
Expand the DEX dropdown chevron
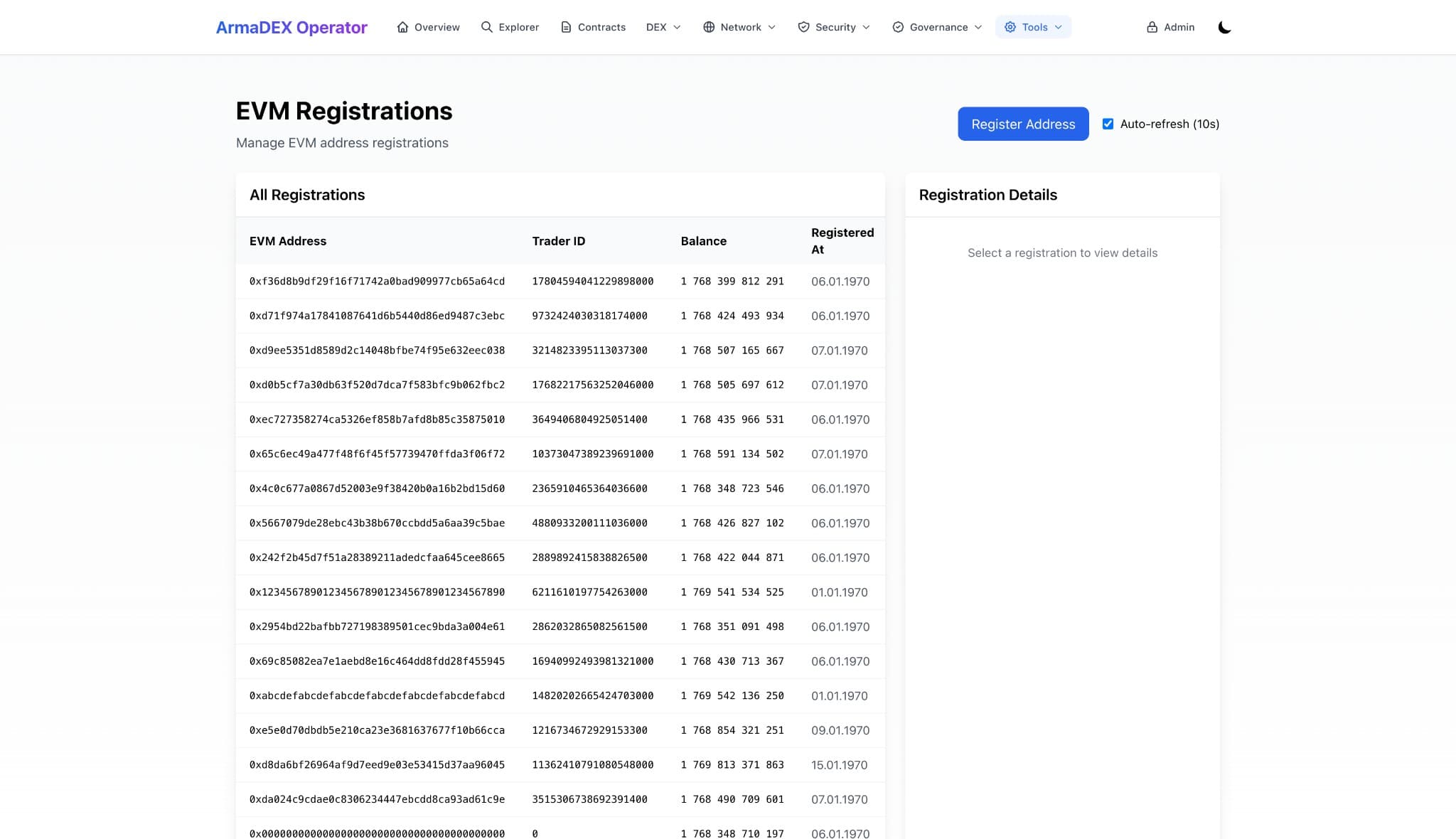[677, 27]
